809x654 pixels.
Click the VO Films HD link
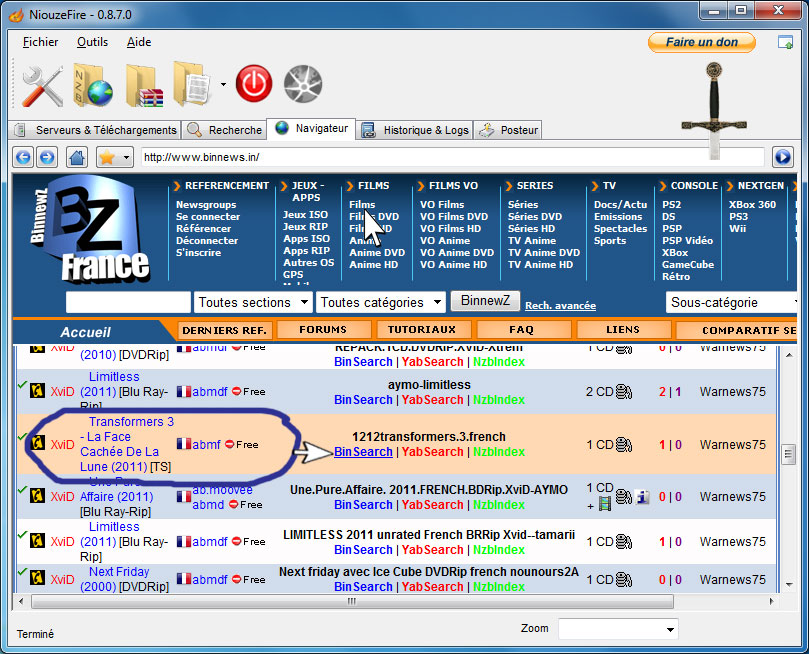tap(450, 228)
